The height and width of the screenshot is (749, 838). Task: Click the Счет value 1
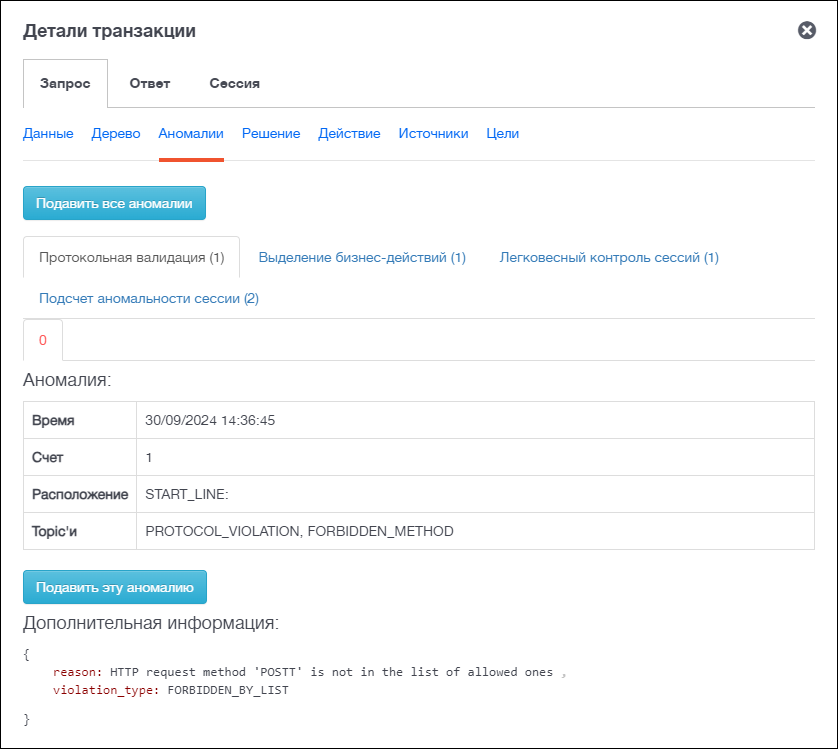[x=149, y=458]
